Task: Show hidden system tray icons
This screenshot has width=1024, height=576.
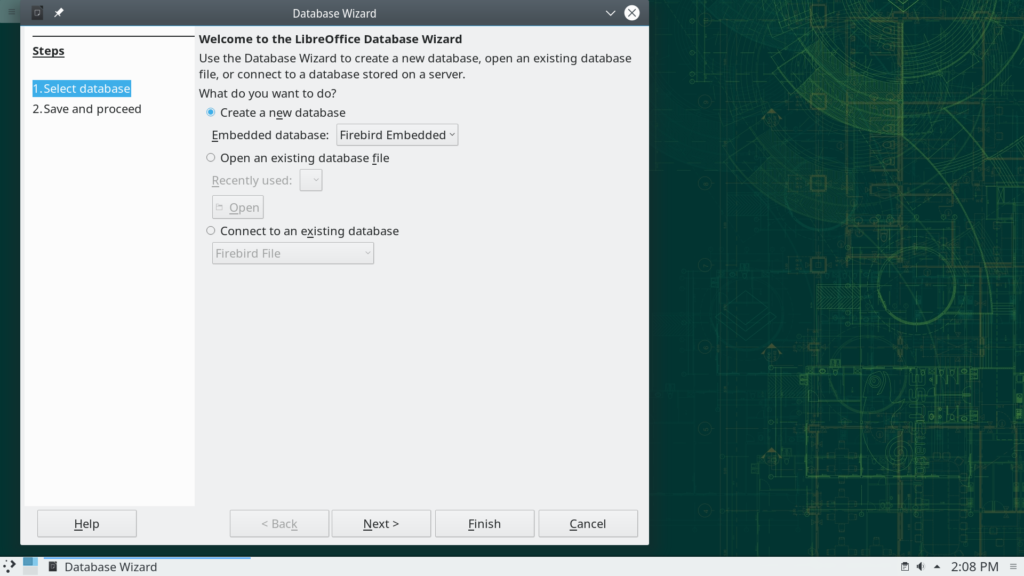Action: tap(938, 567)
